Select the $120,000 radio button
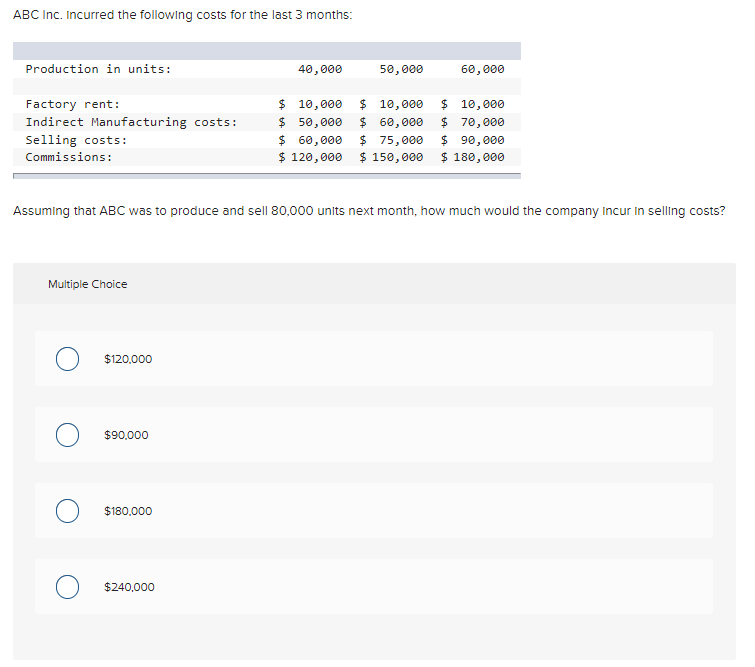Image resolution: width=755 pixels, height=667 pixels. [67, 359]
